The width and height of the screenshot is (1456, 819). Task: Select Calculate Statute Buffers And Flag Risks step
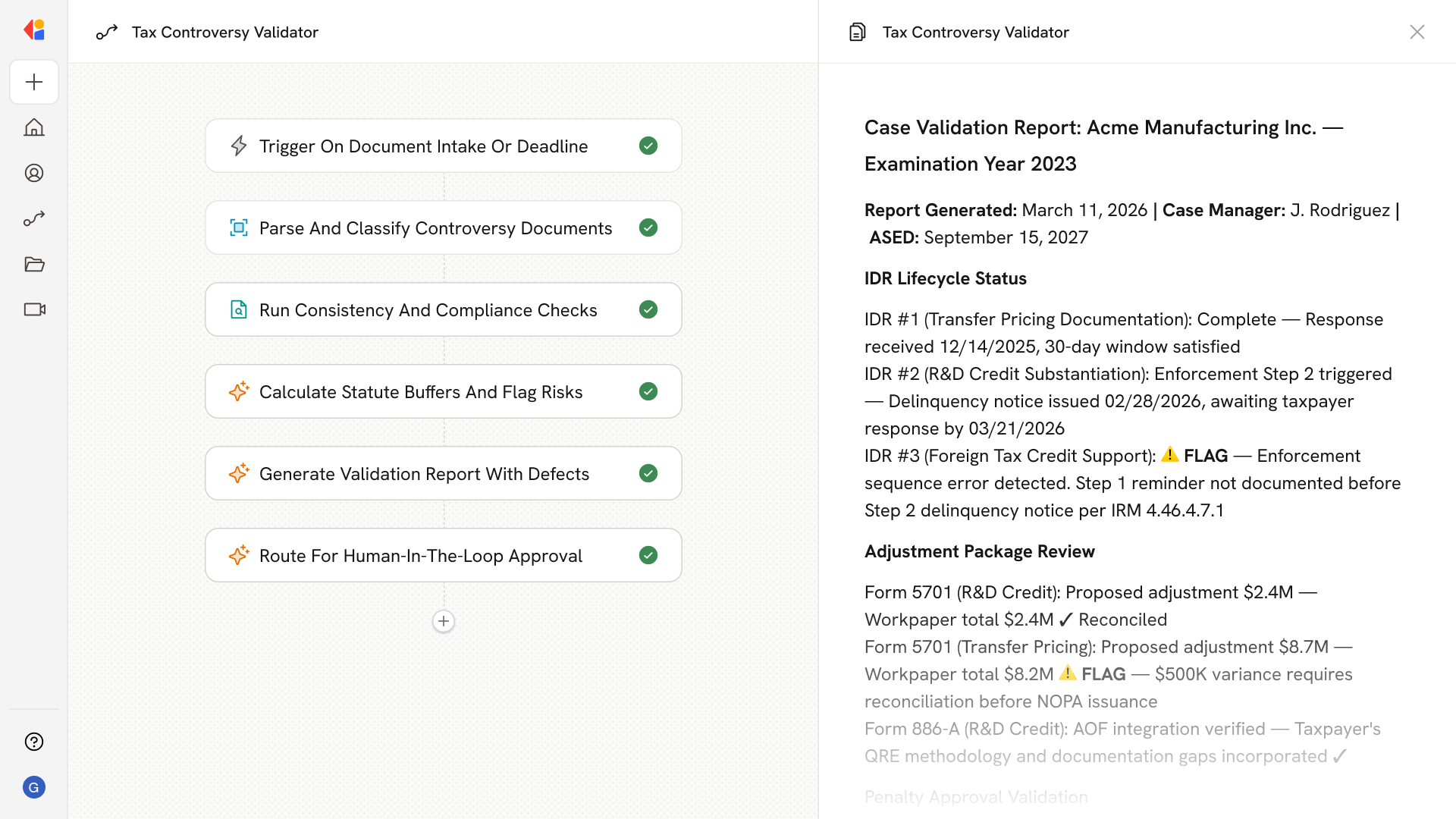pos(420,392)
